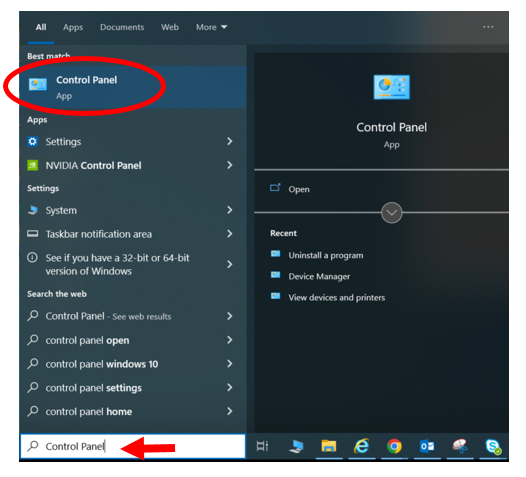Expand 'Control Panel - See web results' arrow

tap(230, 316)
